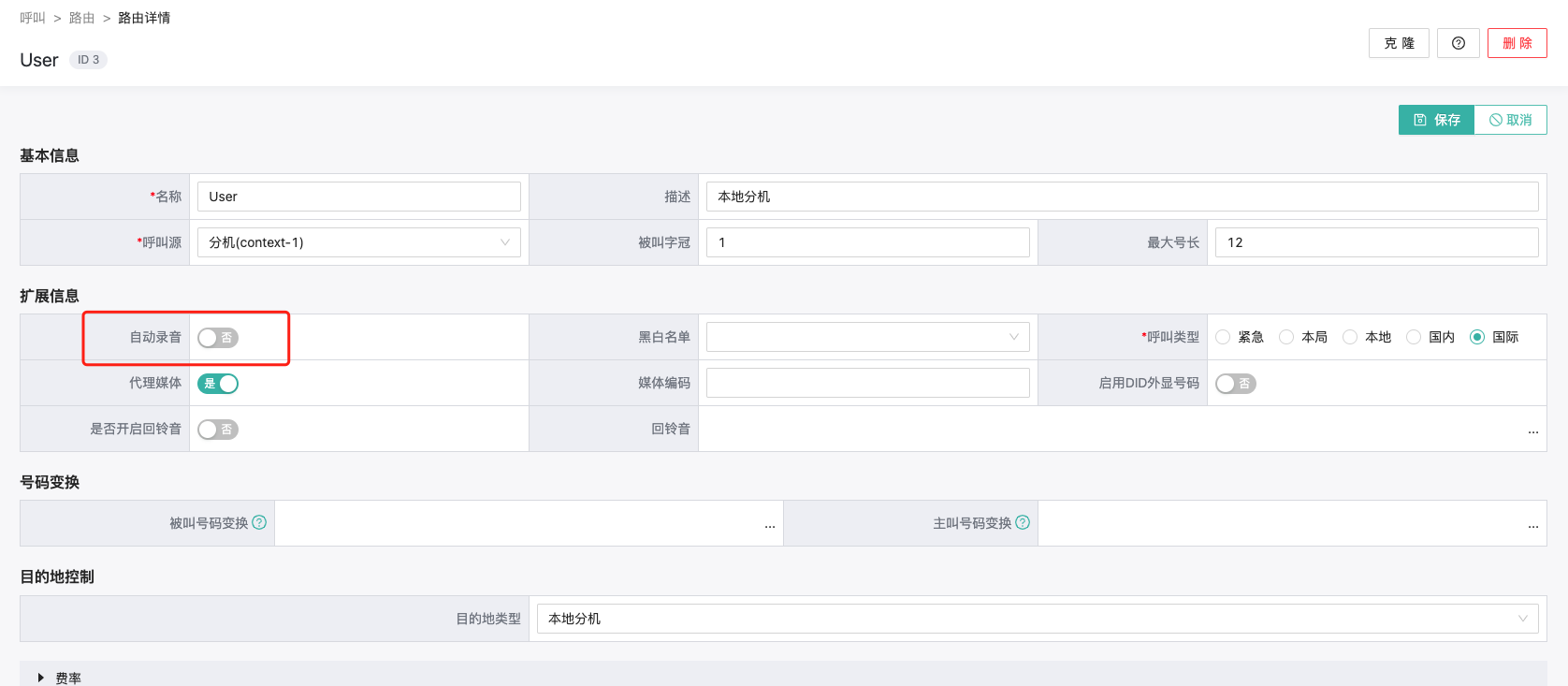Screen dimensions: 1568x686
Task: Expand the 费率 section
Action: click(41, 678)
